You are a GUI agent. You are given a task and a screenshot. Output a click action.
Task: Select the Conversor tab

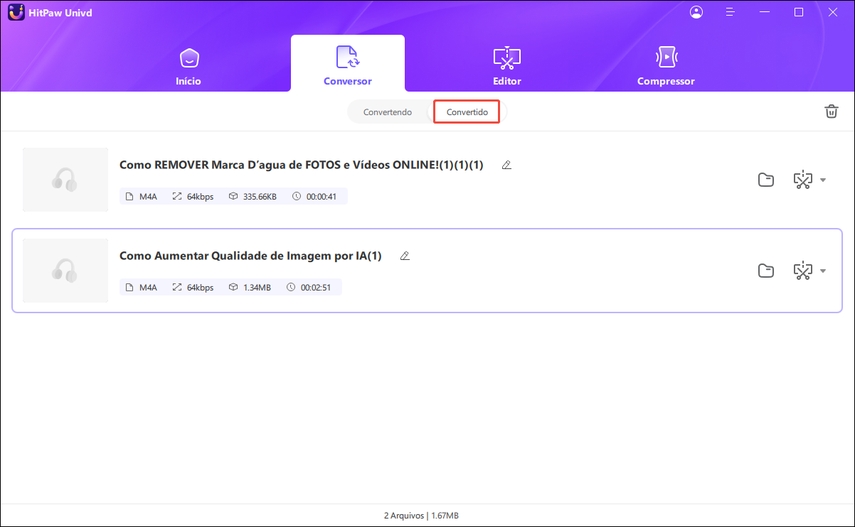[x=347, y=65]
